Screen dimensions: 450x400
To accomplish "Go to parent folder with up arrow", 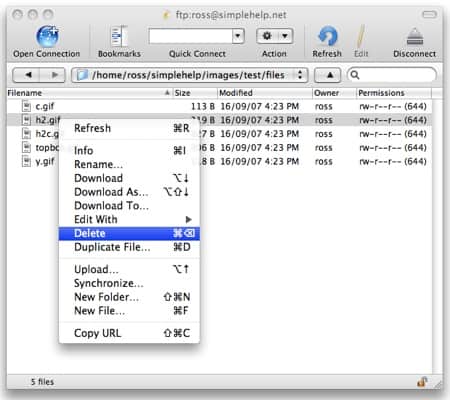I will 328,75.
